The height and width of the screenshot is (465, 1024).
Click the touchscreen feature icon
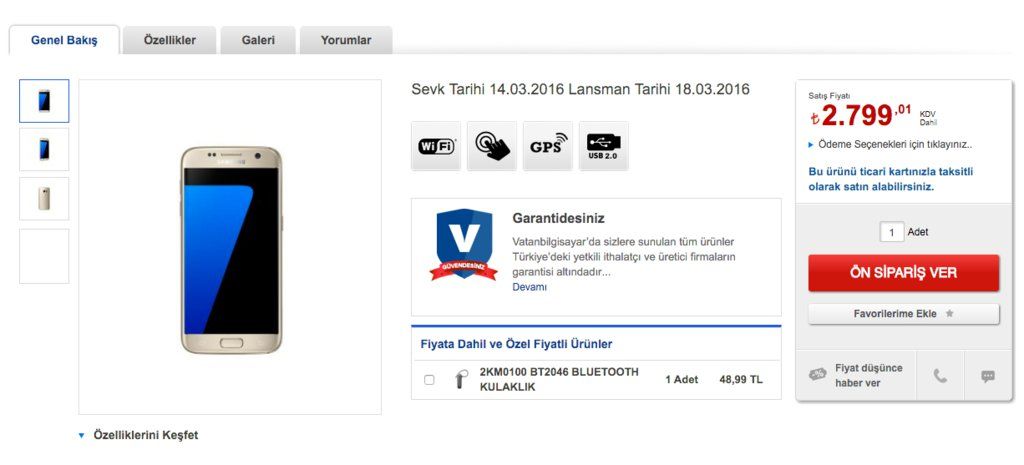coord(492,147)
